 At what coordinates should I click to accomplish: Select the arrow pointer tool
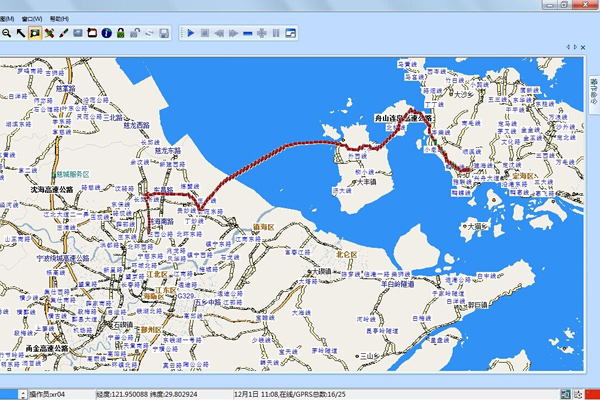[x=20, y=33]
